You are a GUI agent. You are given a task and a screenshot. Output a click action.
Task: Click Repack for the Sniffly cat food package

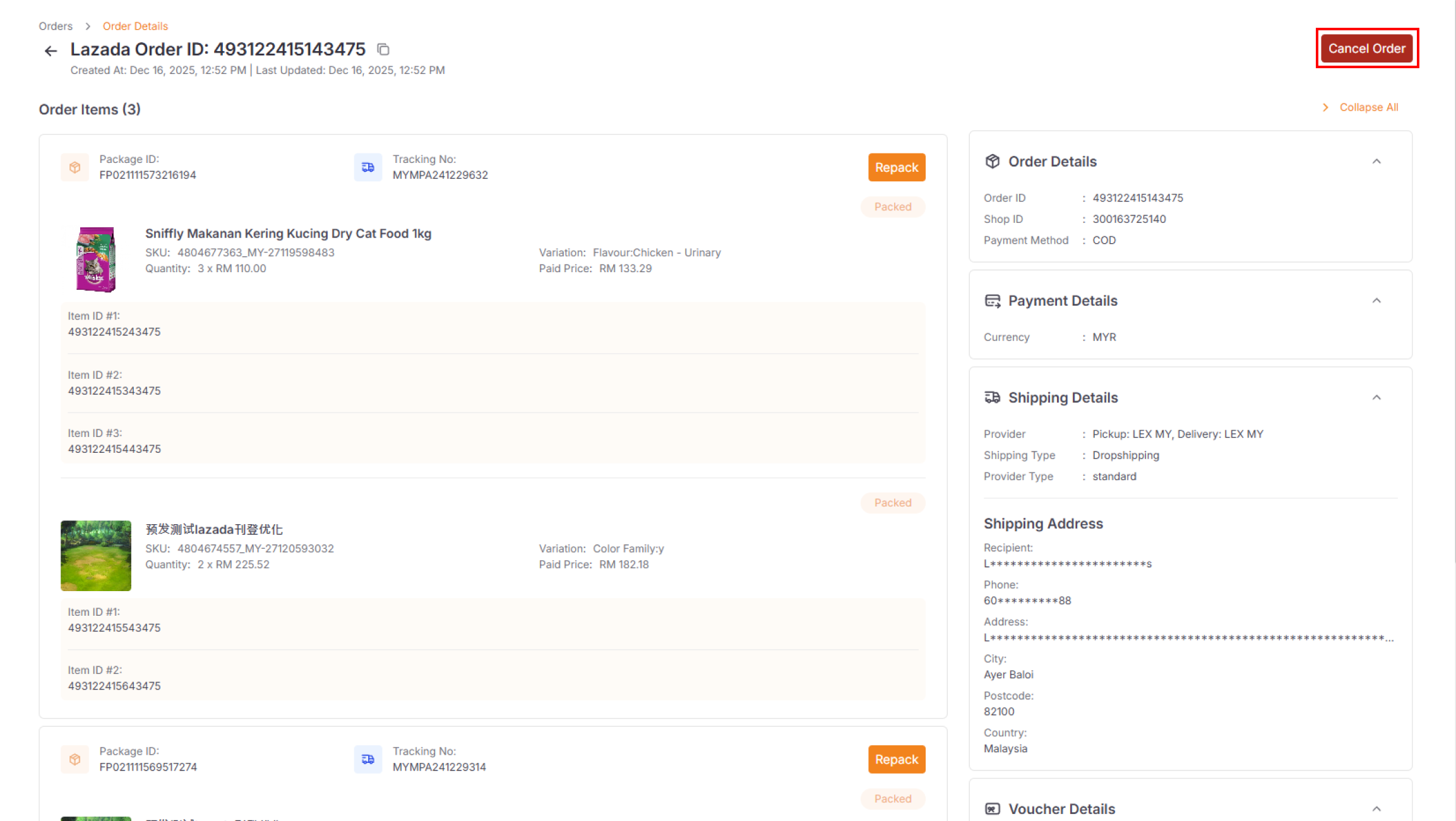pyautogui.click(x=897, y=167)
